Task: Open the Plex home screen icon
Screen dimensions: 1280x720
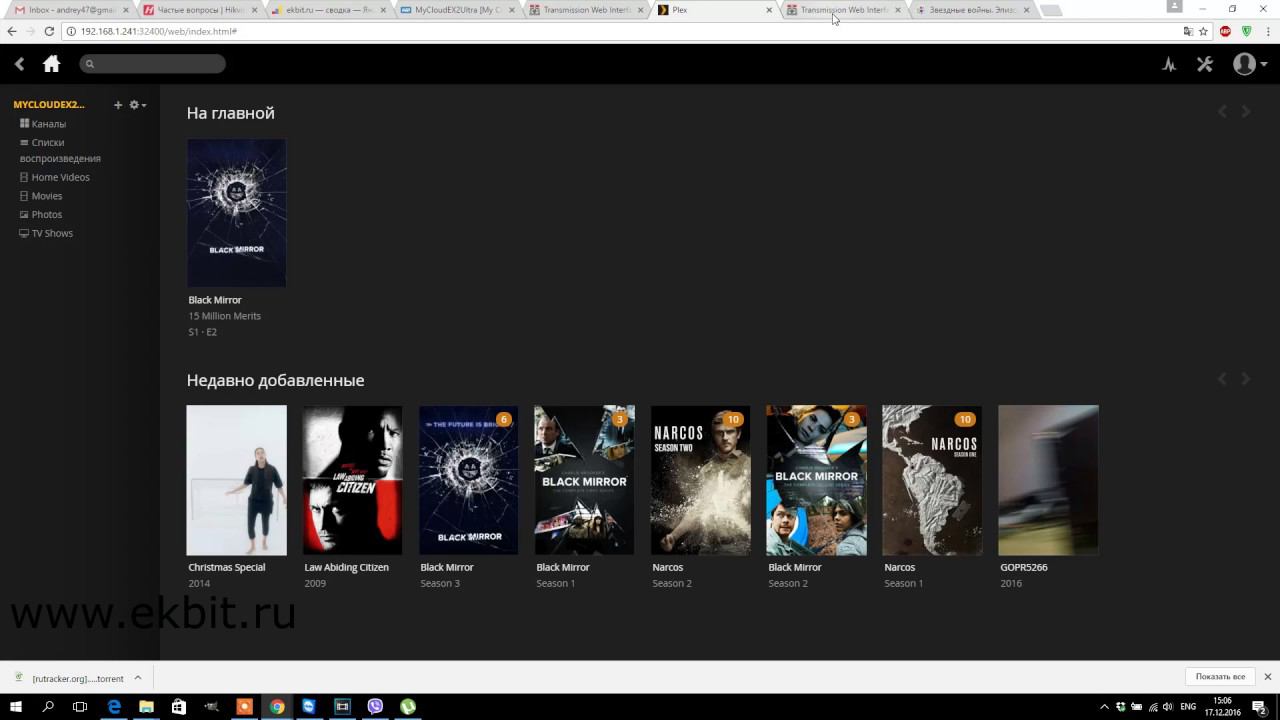Action: [x=52, y=64]
